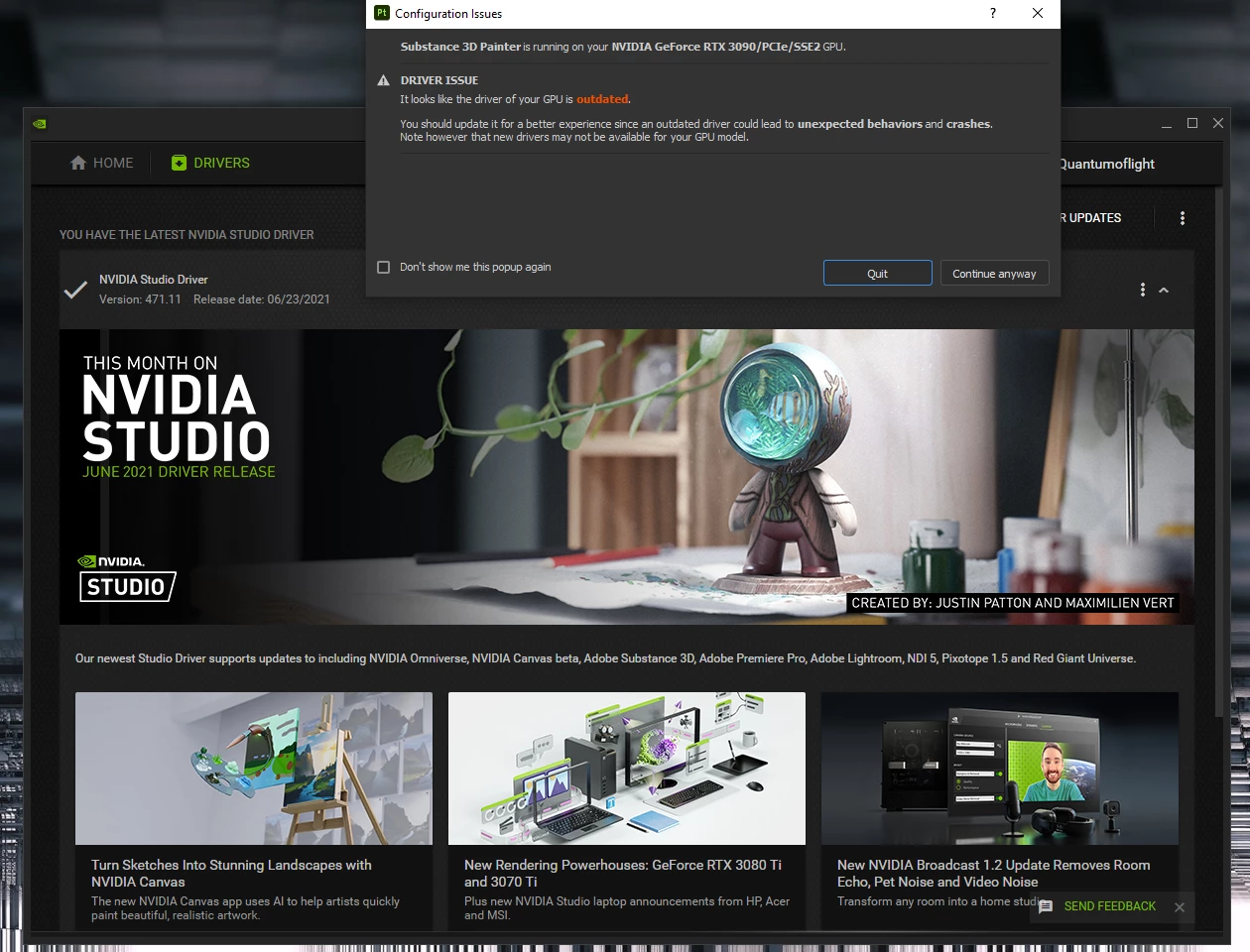Click the NVIDIA Studio June 2021 banner image
This screenshot has width=1250, height=952.
tap(627, 477)
